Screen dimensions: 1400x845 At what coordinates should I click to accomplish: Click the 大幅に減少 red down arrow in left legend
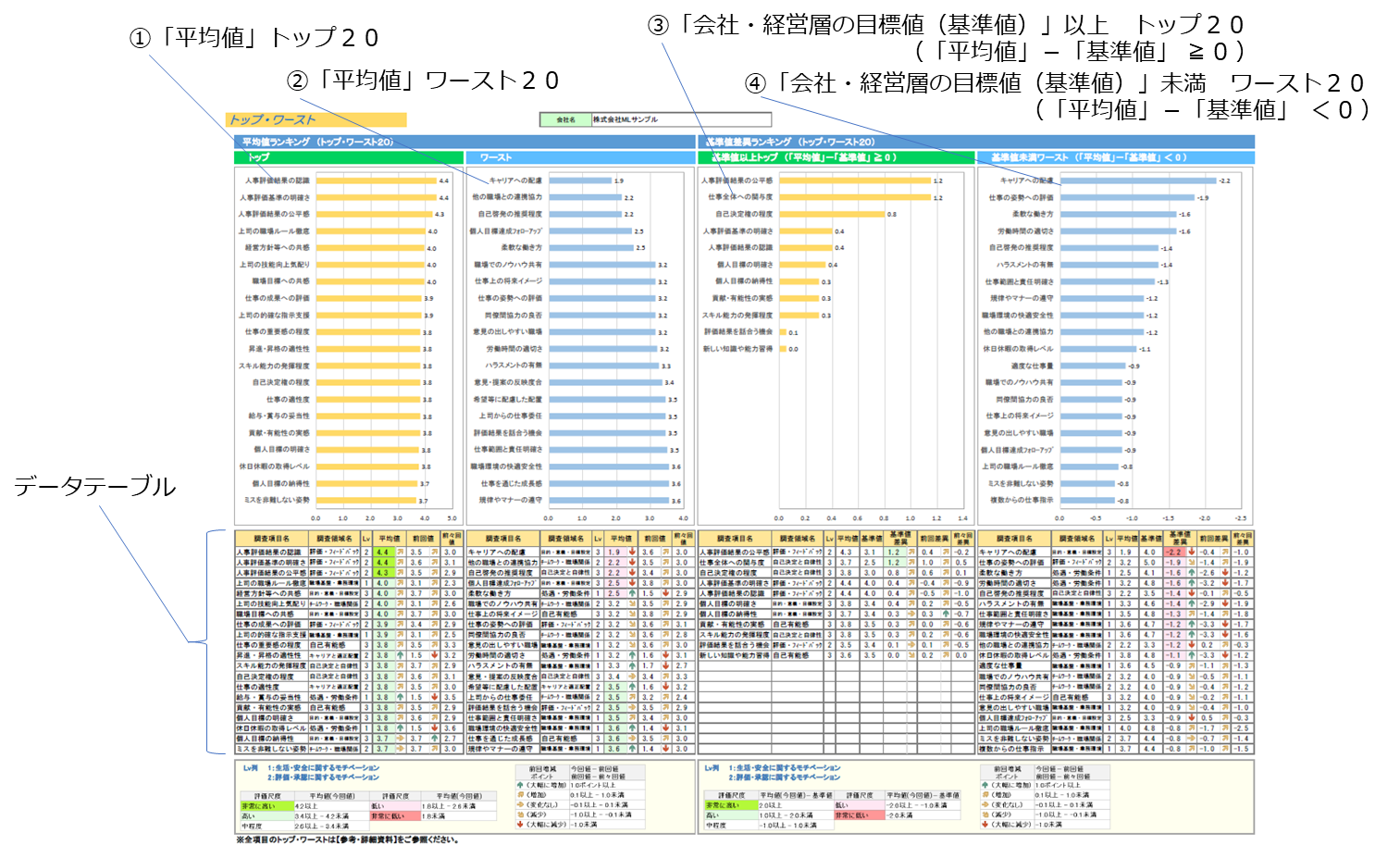pyautogui.click(x=520, y=824)
